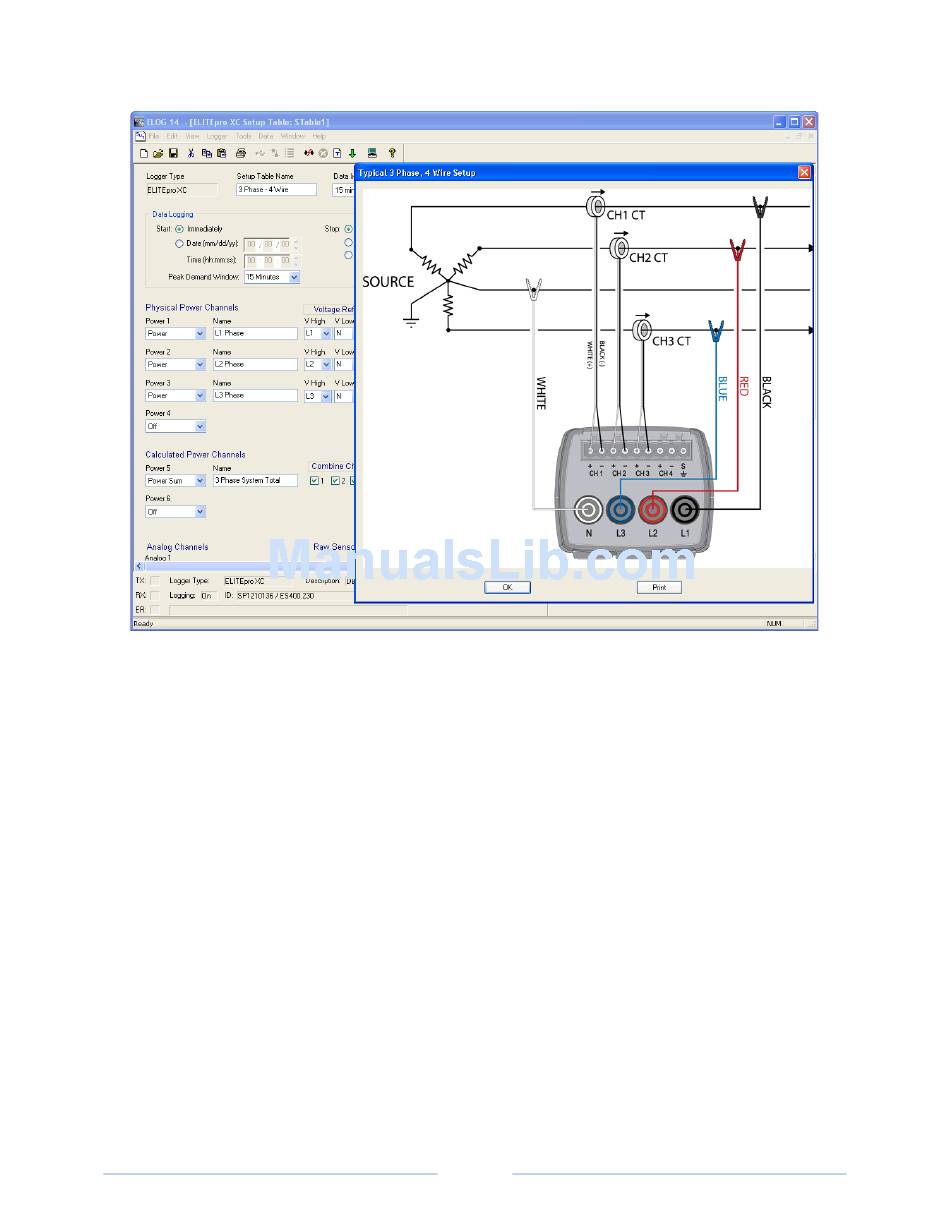Viewport: 950px width, 1229px height.
Task: Click the list-style toolbar icon before the connect icon
Action: (289, 153)
